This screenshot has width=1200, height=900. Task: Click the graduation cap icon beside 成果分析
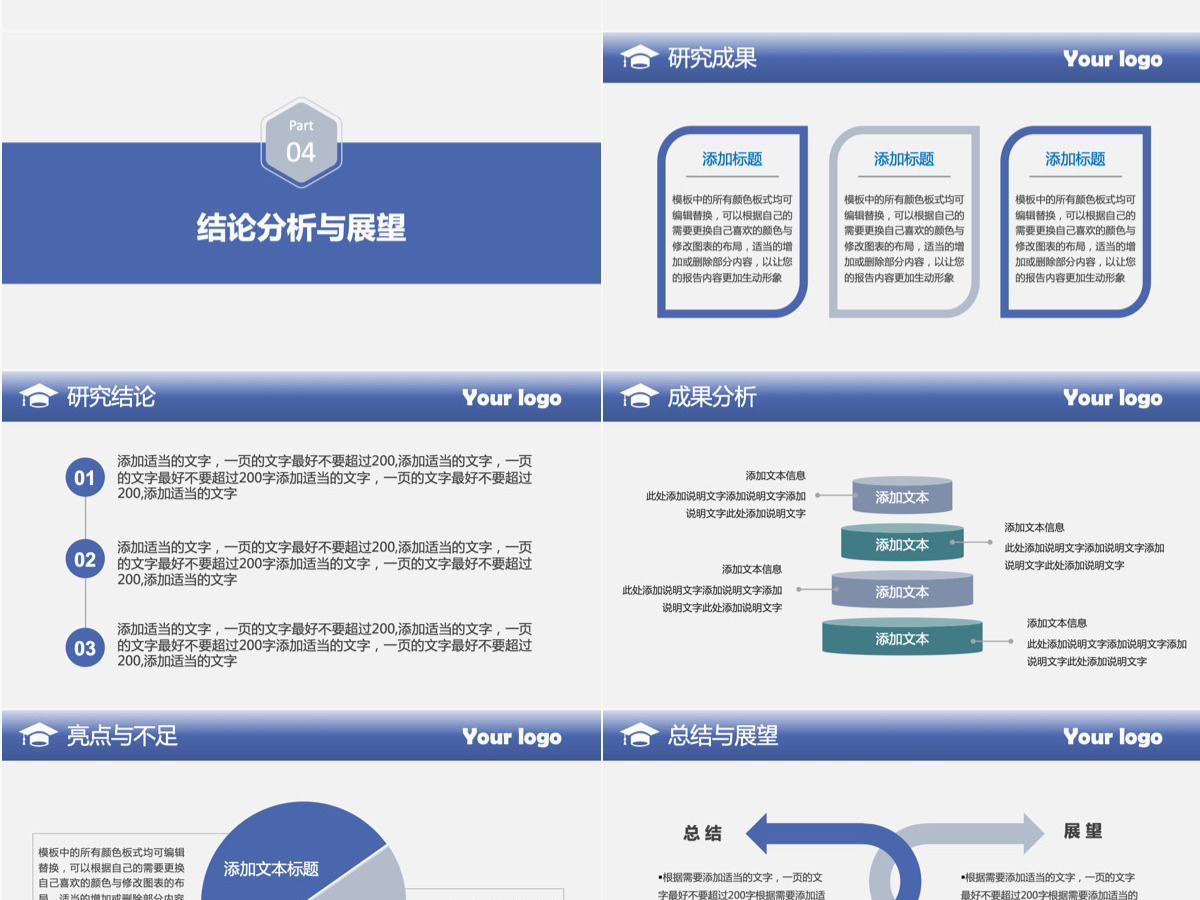tap(639, 396)
